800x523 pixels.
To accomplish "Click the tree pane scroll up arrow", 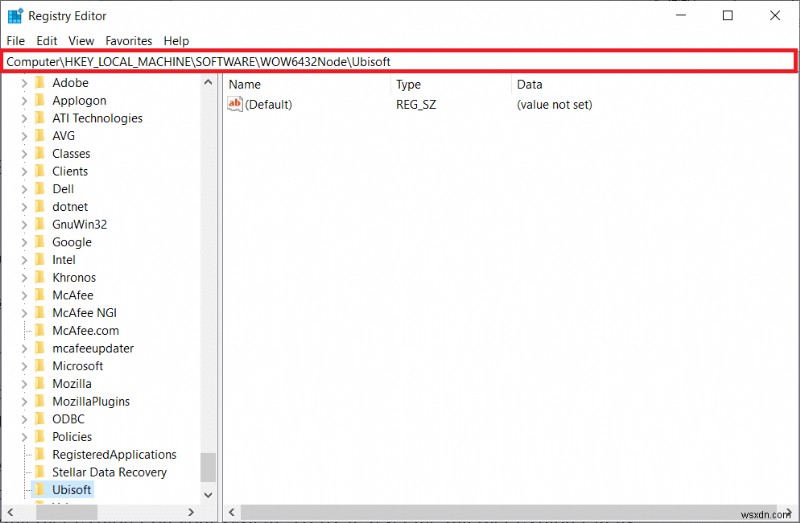I will (x=208, y=82).
